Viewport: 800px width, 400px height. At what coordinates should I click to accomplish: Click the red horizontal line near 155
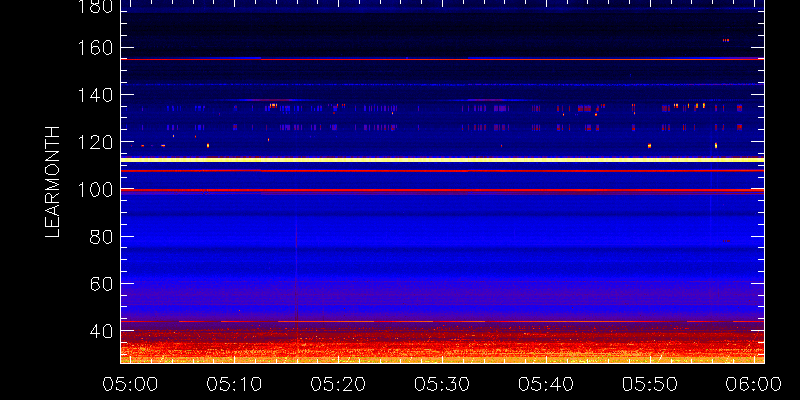click(x=442, y=59)
